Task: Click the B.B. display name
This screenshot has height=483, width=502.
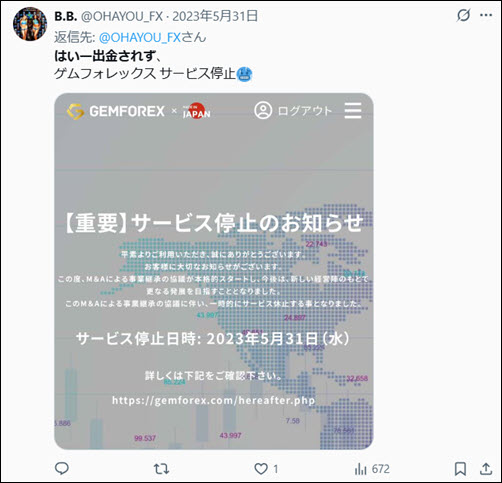Action: click(x=66, y=16)
